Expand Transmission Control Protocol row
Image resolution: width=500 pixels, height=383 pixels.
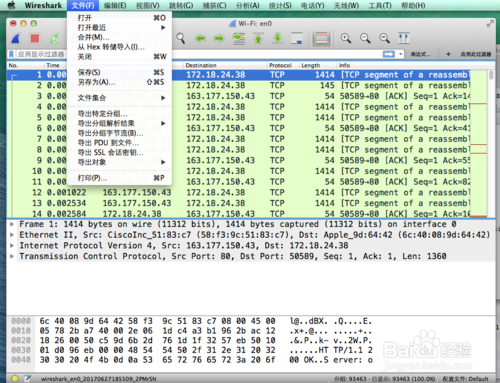[12, 256]
